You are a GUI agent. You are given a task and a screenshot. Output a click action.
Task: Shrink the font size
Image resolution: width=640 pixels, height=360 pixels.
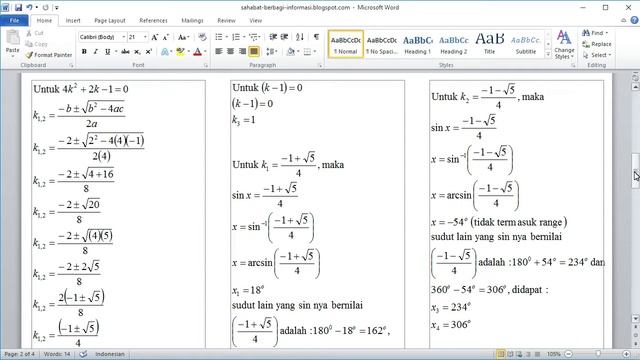166,37
